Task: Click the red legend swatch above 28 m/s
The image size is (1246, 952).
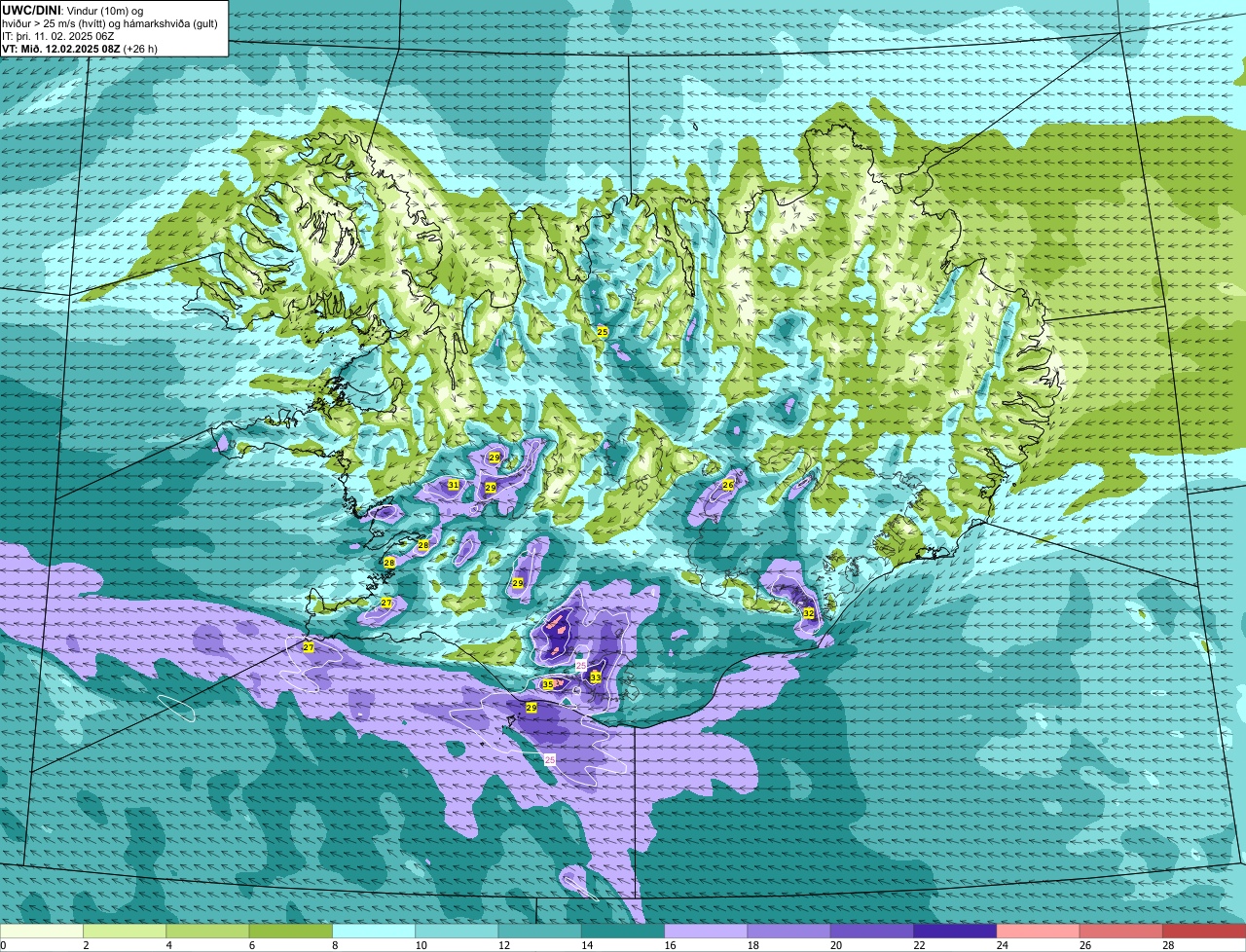Action: (x=1204, y=931)
